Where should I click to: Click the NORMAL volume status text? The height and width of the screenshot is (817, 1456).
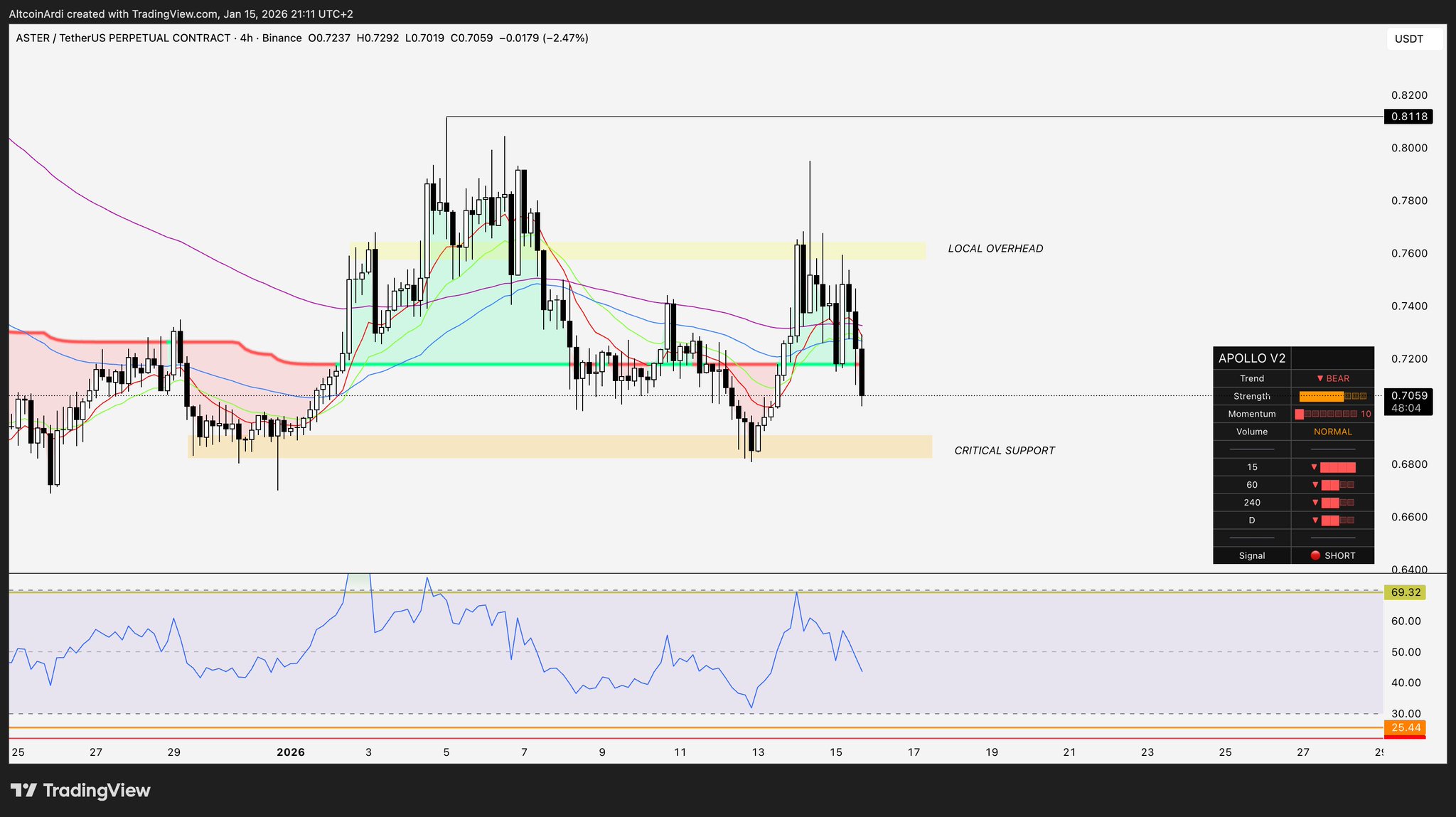(x=1332, y=432)
